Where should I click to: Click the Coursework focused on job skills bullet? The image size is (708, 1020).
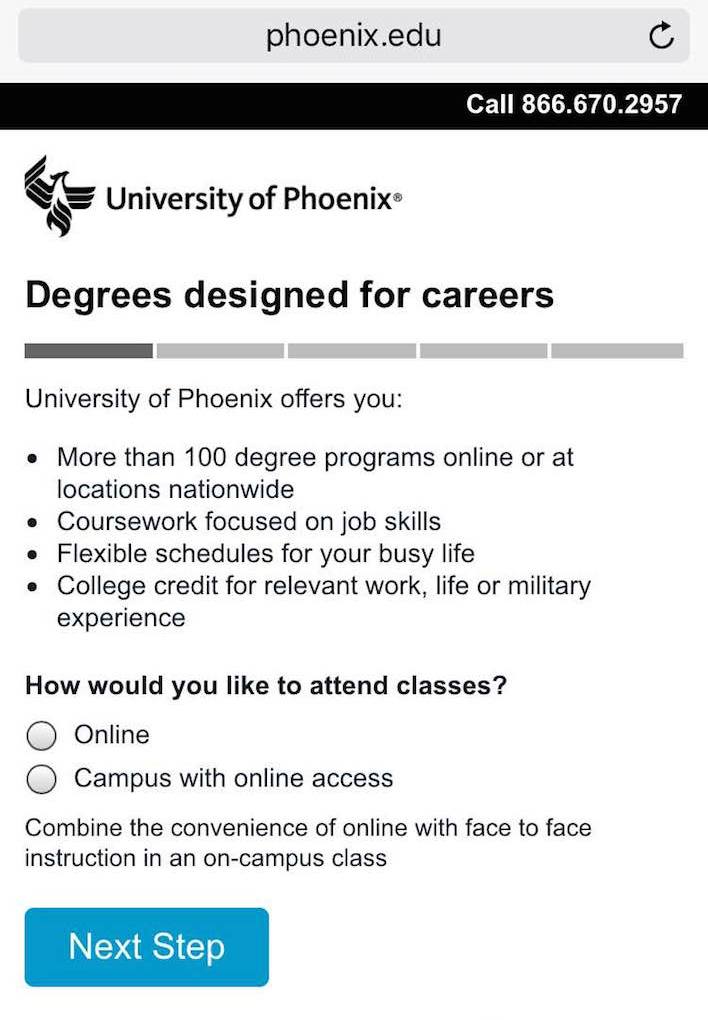[x=249, y=522]
